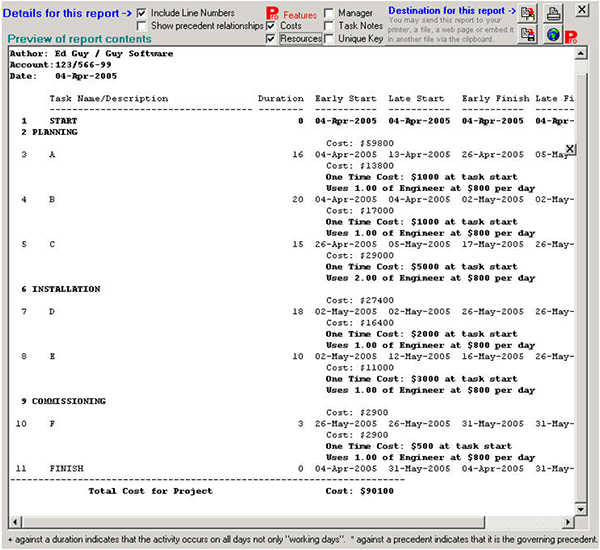
Task: Click the Total Cost for Project label
Action: [150, 491]
